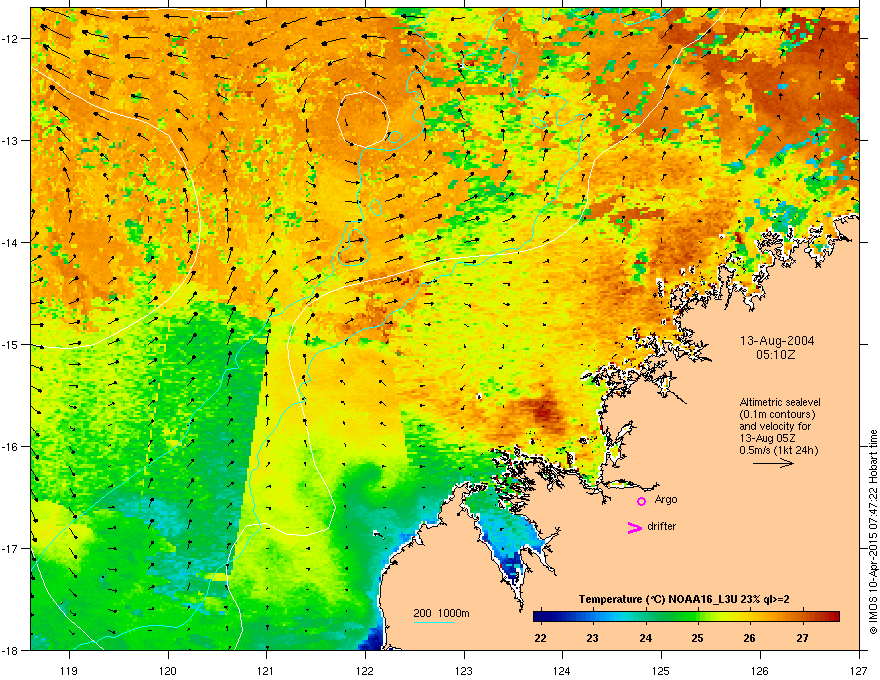The height and width of the screenshot is (680, 880).
Task: Click the 'drifter' legend label
Action: 662,526
